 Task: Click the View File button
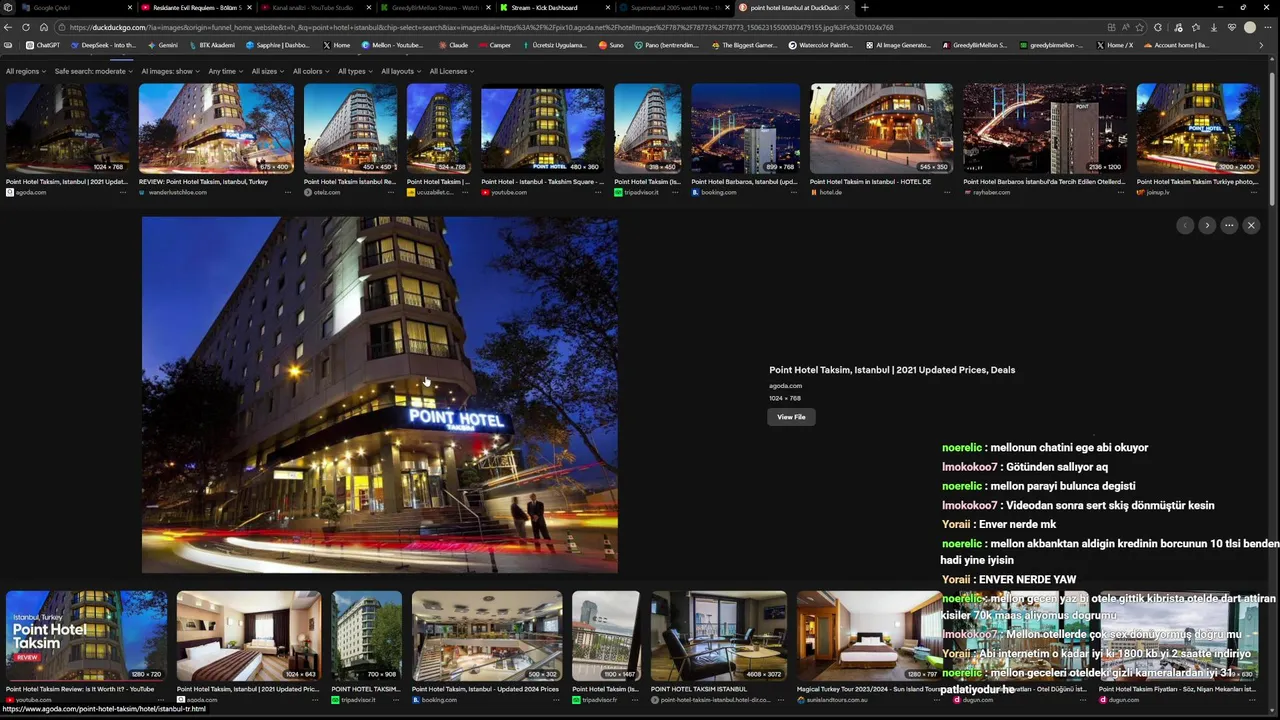coord(791,417)
